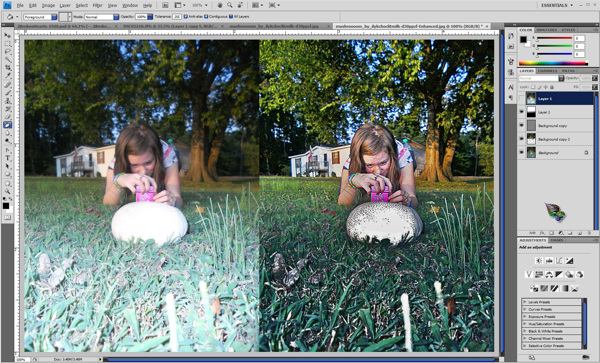The width and height of the screenshot is (600, 363).
Task: Add a Levels adjustment
Action: click(549, 261)
